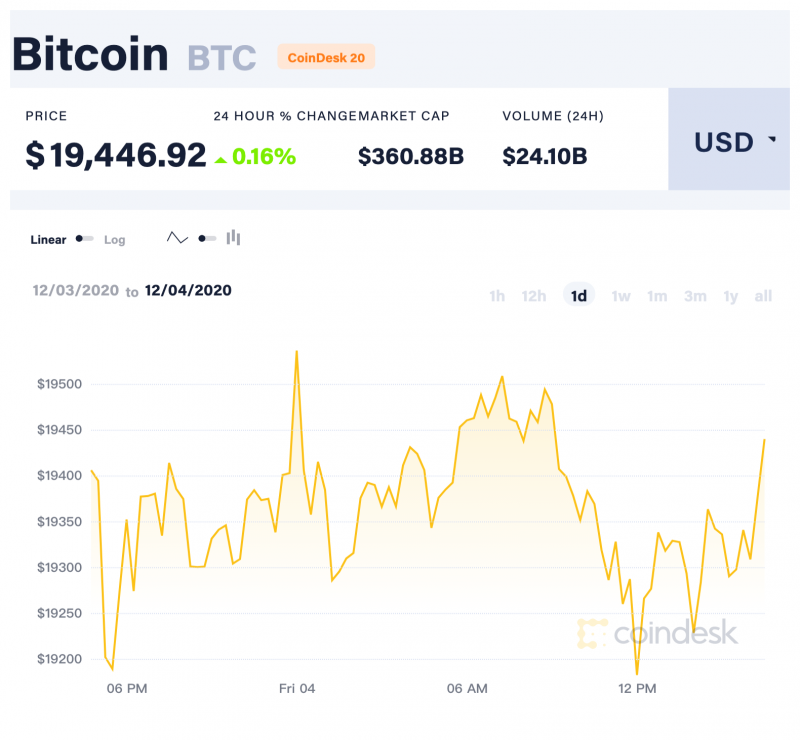
Task: Switch to the 1y range
Action: point(731,297)
